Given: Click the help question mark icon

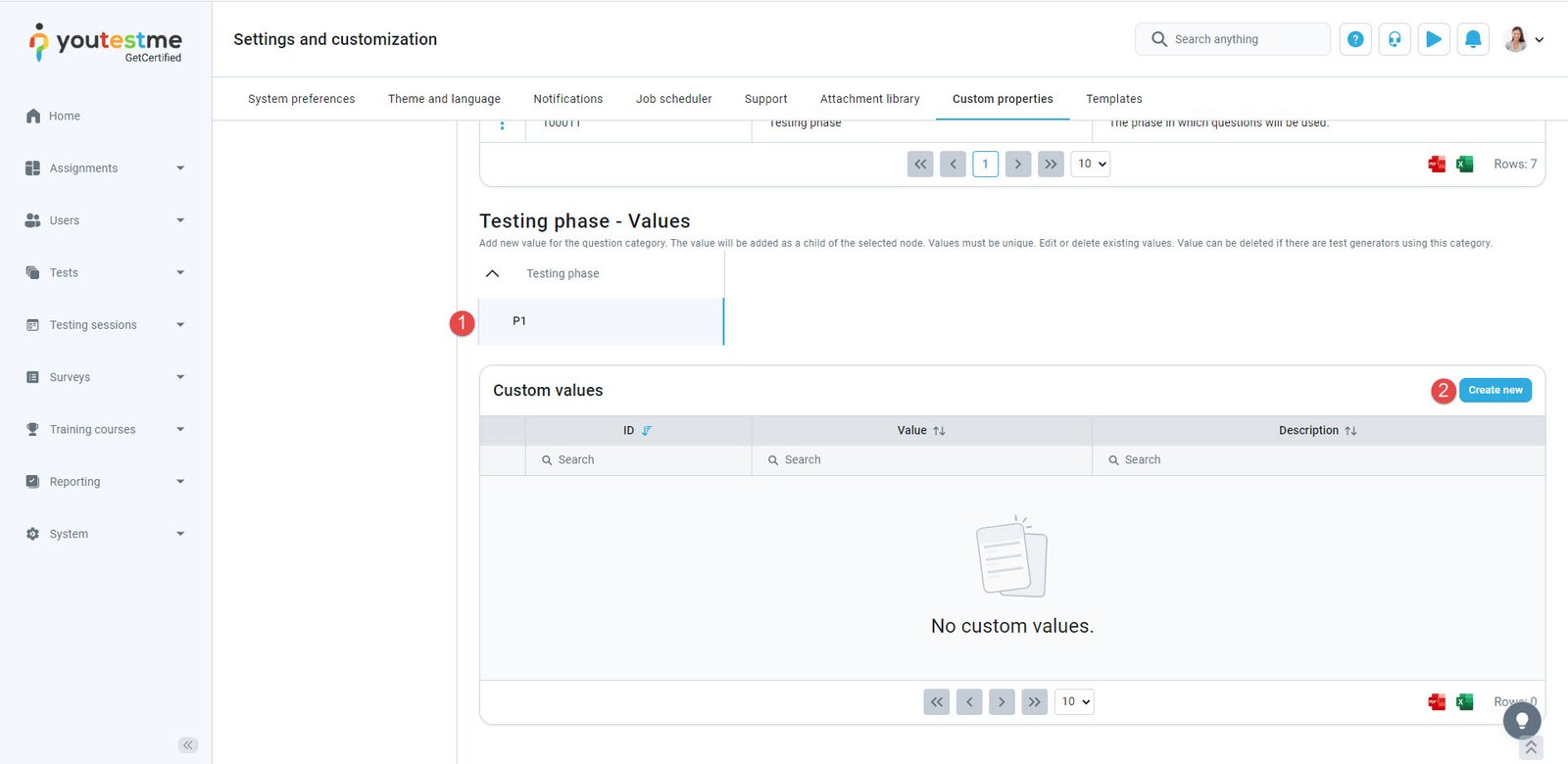Looking at the screenshot, I should pos(1354,39).
